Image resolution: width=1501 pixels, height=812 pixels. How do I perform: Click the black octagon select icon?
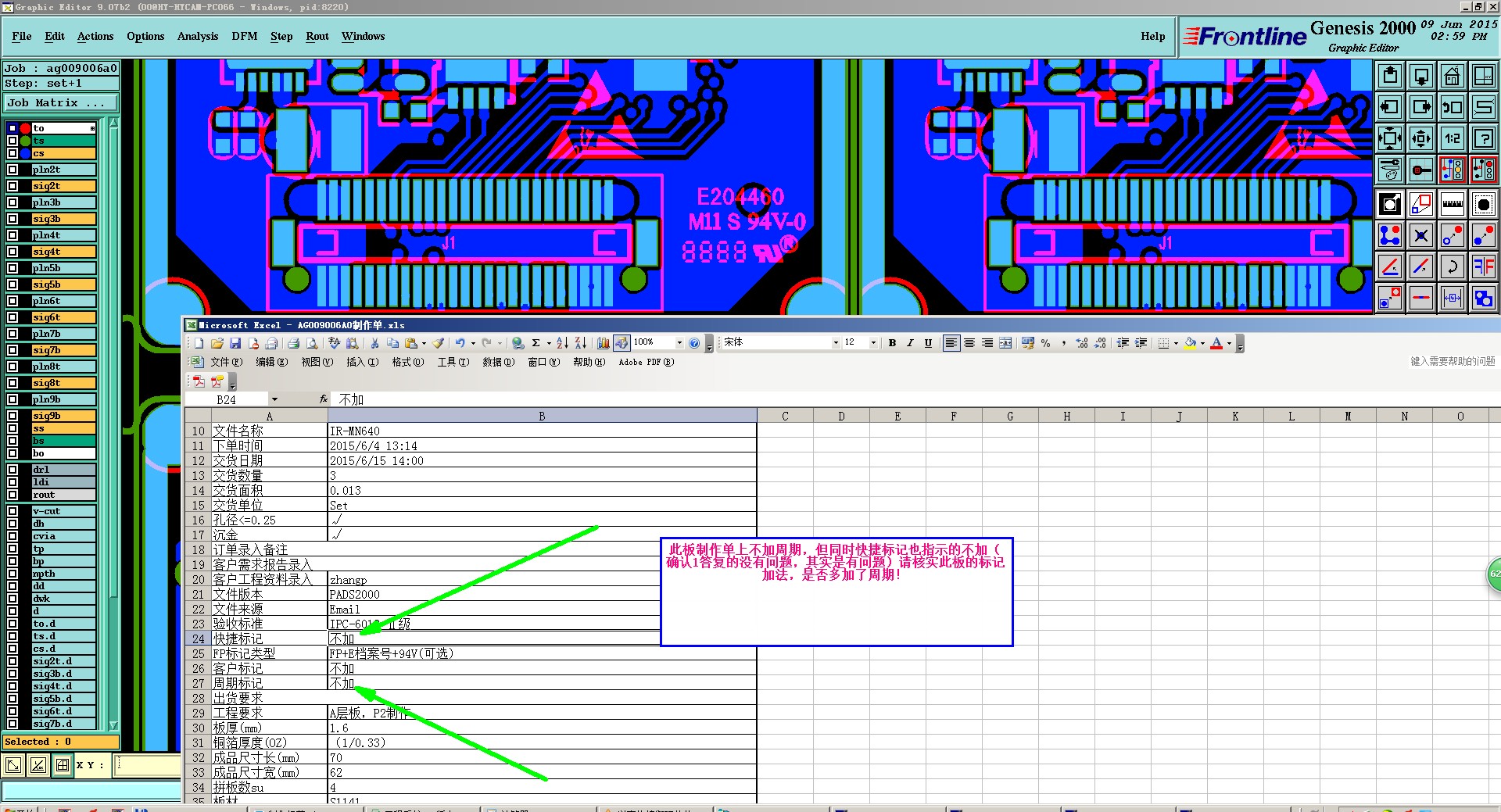coord(1484,205)
